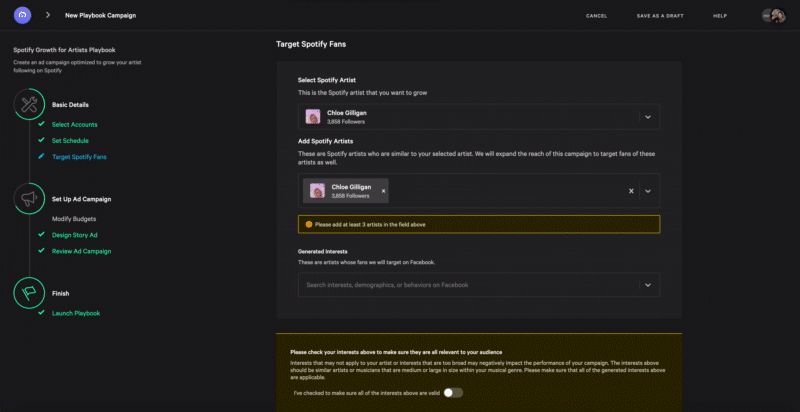Go to the Select Accounts step
The image size is (800, 412).
[75, 124]
